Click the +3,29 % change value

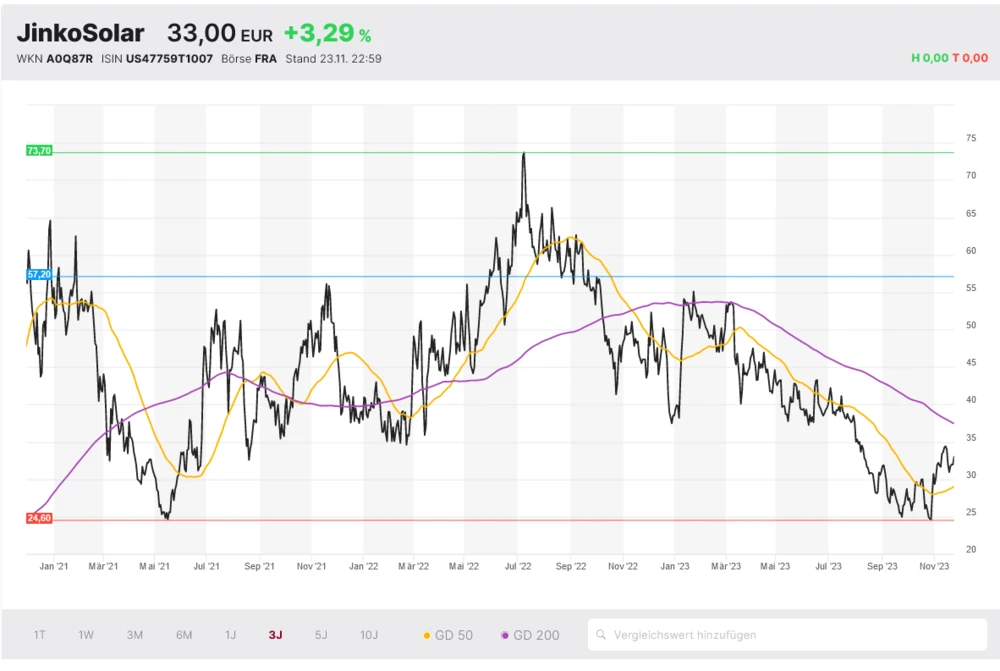click(327, 33)
